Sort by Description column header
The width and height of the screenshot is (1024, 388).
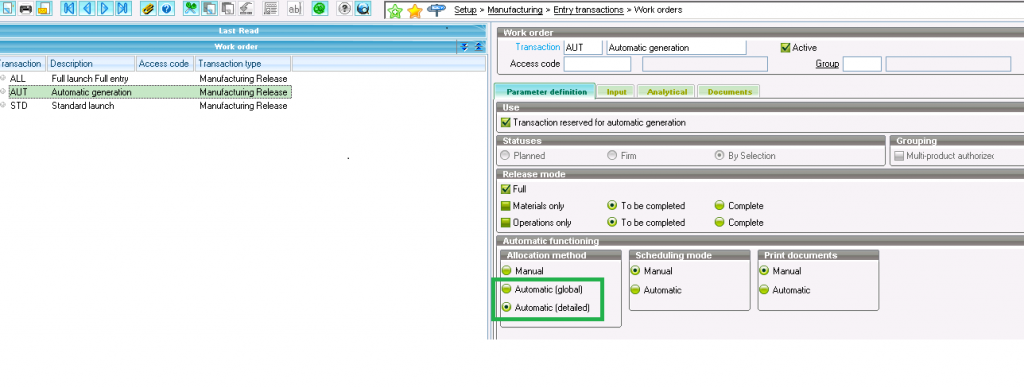pos(91,63)
